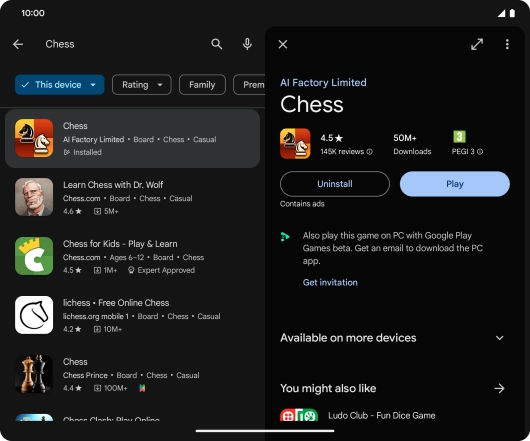Toggle the Family filter chip
The height and width of the screenshot is (441, 530).
pos(202,85)
